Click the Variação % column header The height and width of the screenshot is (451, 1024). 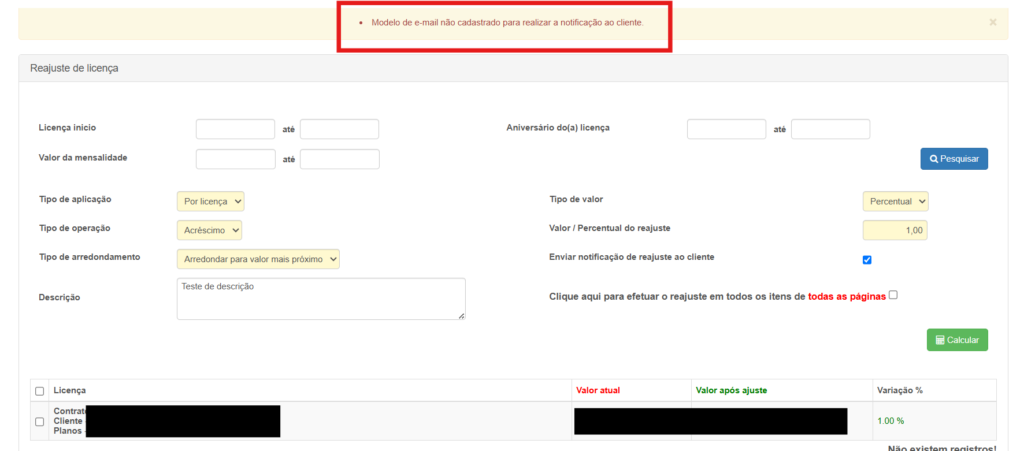tap(899, 390)
